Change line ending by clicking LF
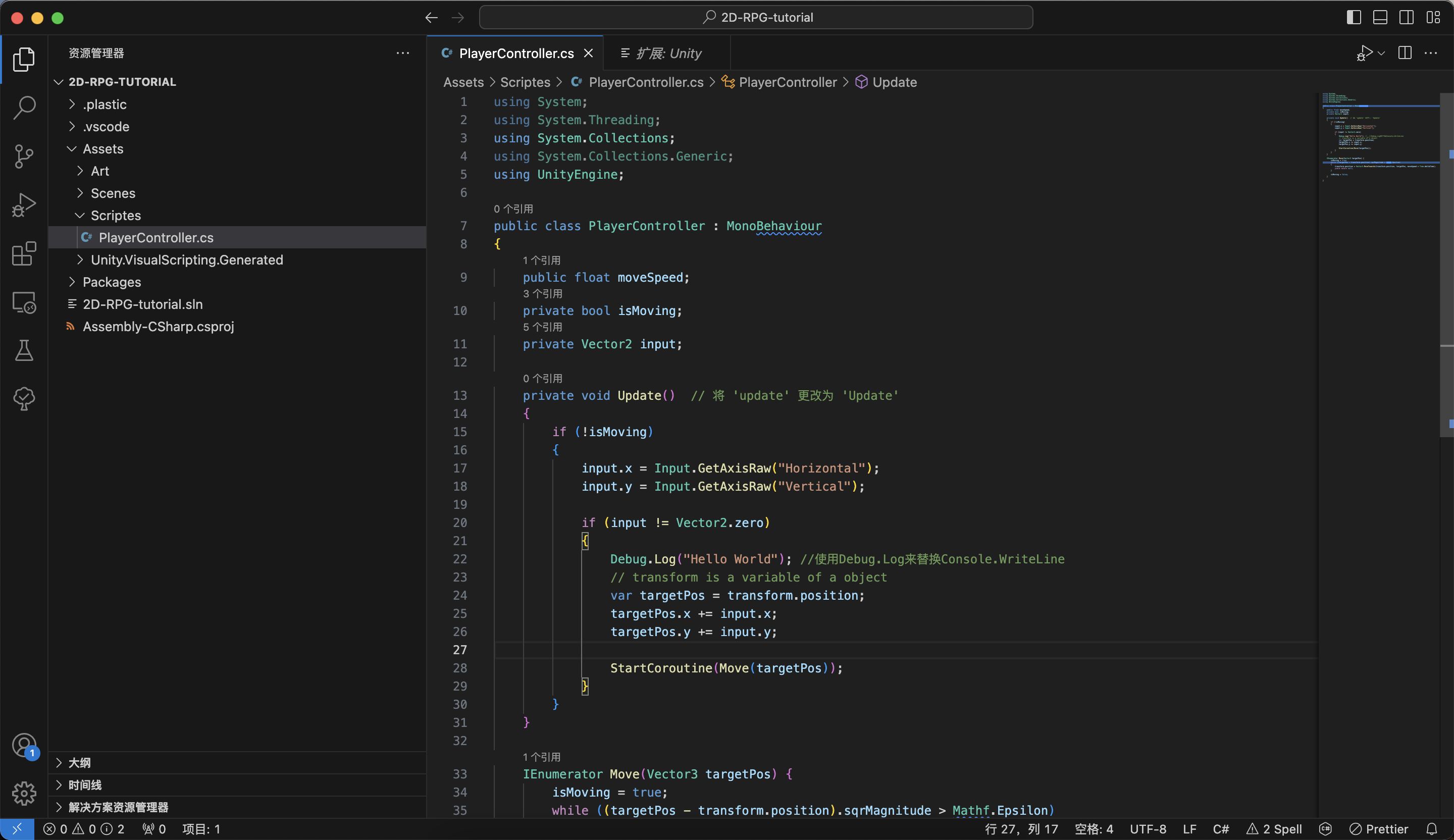This screenshot has width=1454, height=840. point(1190,829)
